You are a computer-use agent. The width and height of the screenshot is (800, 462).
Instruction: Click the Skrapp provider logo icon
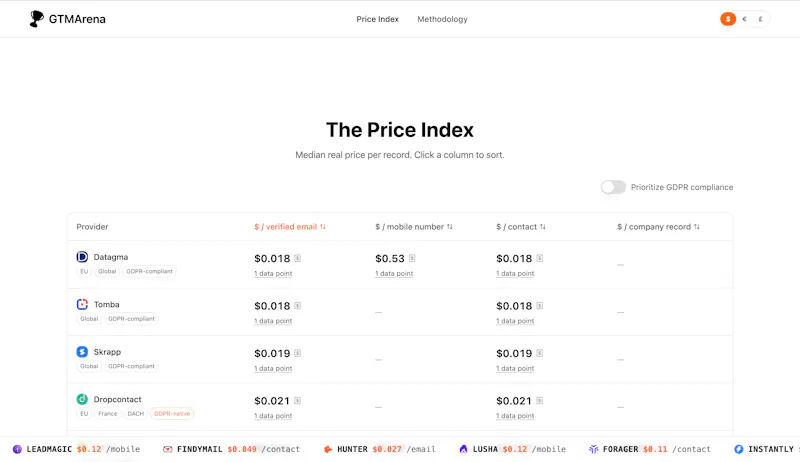(82, 351)
